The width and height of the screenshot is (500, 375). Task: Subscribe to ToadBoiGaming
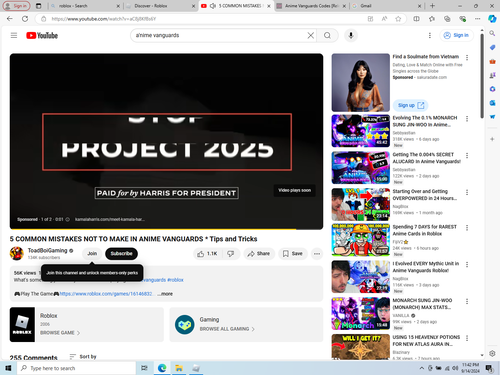tap(121, 254)
